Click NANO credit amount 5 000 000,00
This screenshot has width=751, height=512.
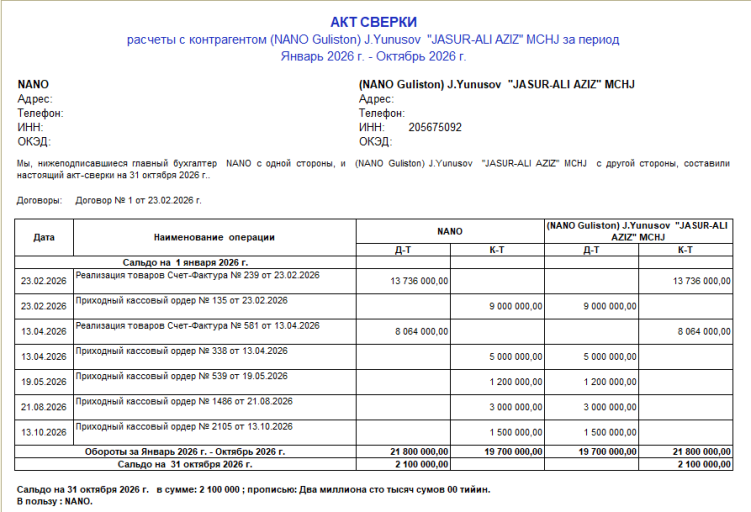coord(516,357)
